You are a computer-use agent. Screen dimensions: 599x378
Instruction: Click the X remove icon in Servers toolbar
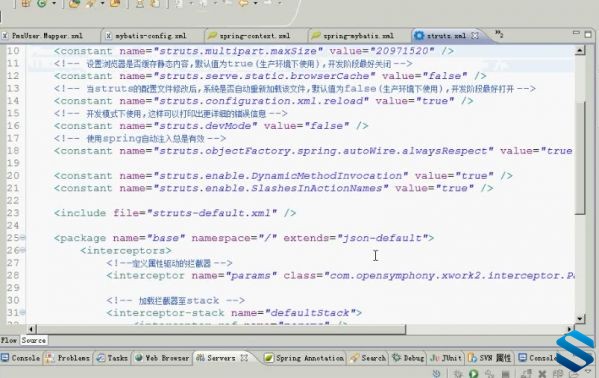pos(542,374)
